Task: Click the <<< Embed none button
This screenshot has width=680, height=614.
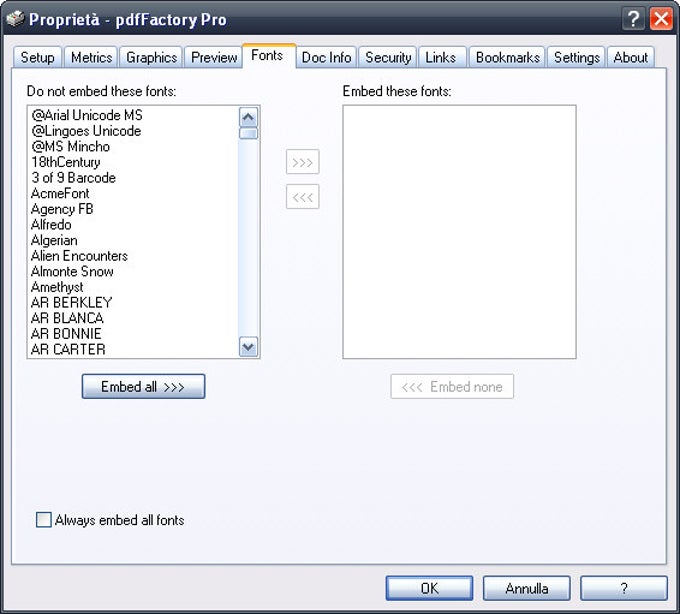Action: 452,386
